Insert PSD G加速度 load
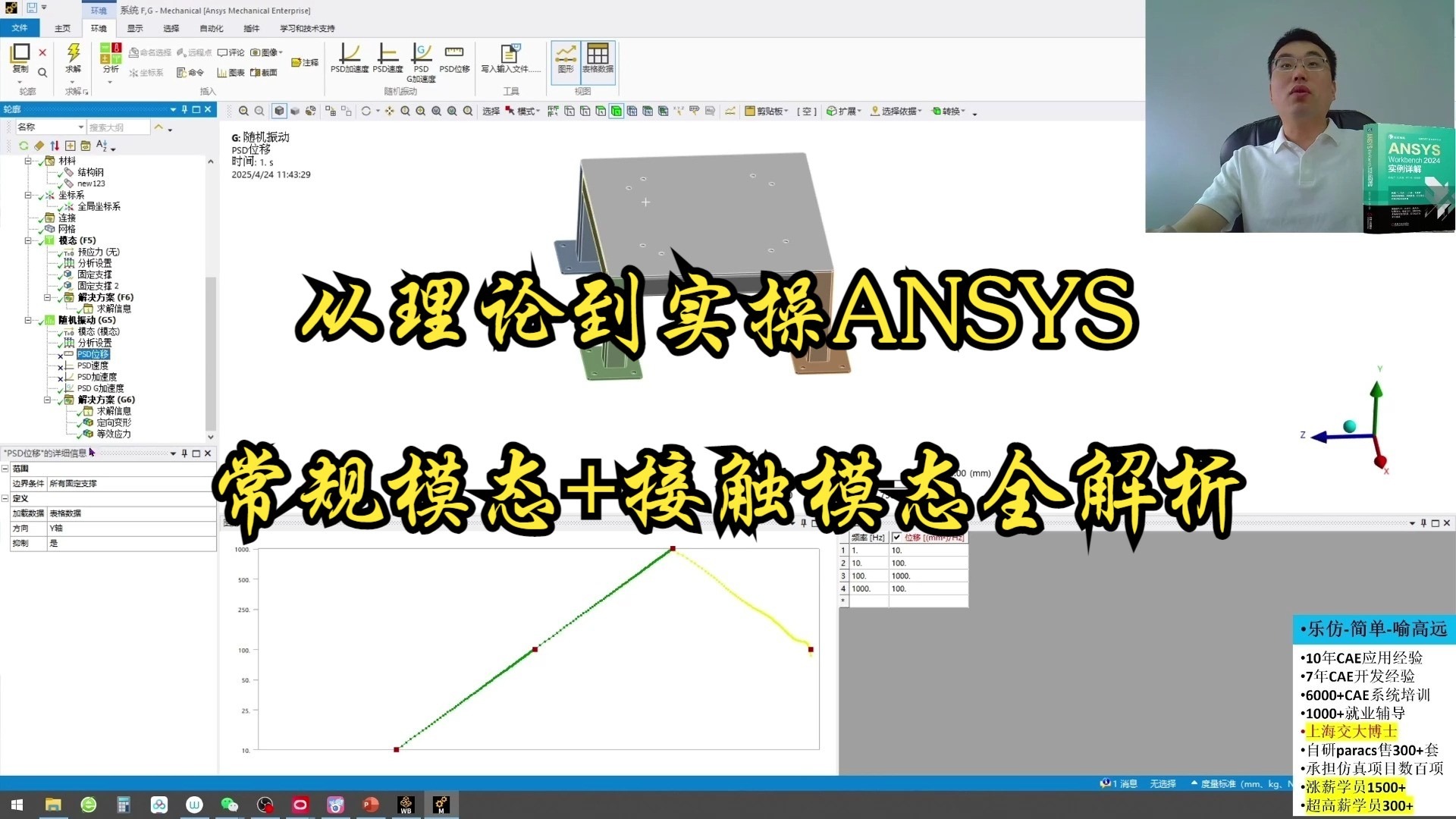Image resolution: width=1456 pixels, height=819 pixels. click(421, 63)
